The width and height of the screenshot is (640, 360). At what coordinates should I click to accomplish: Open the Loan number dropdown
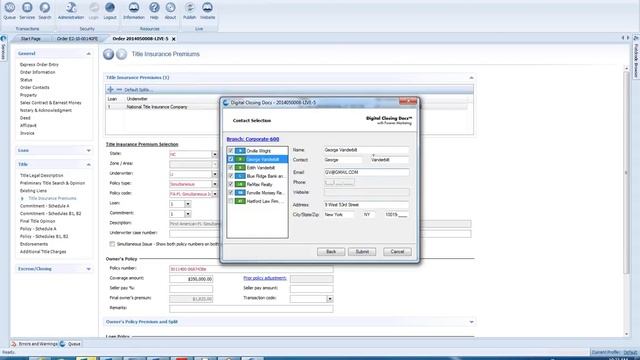[x=188, y=204]
